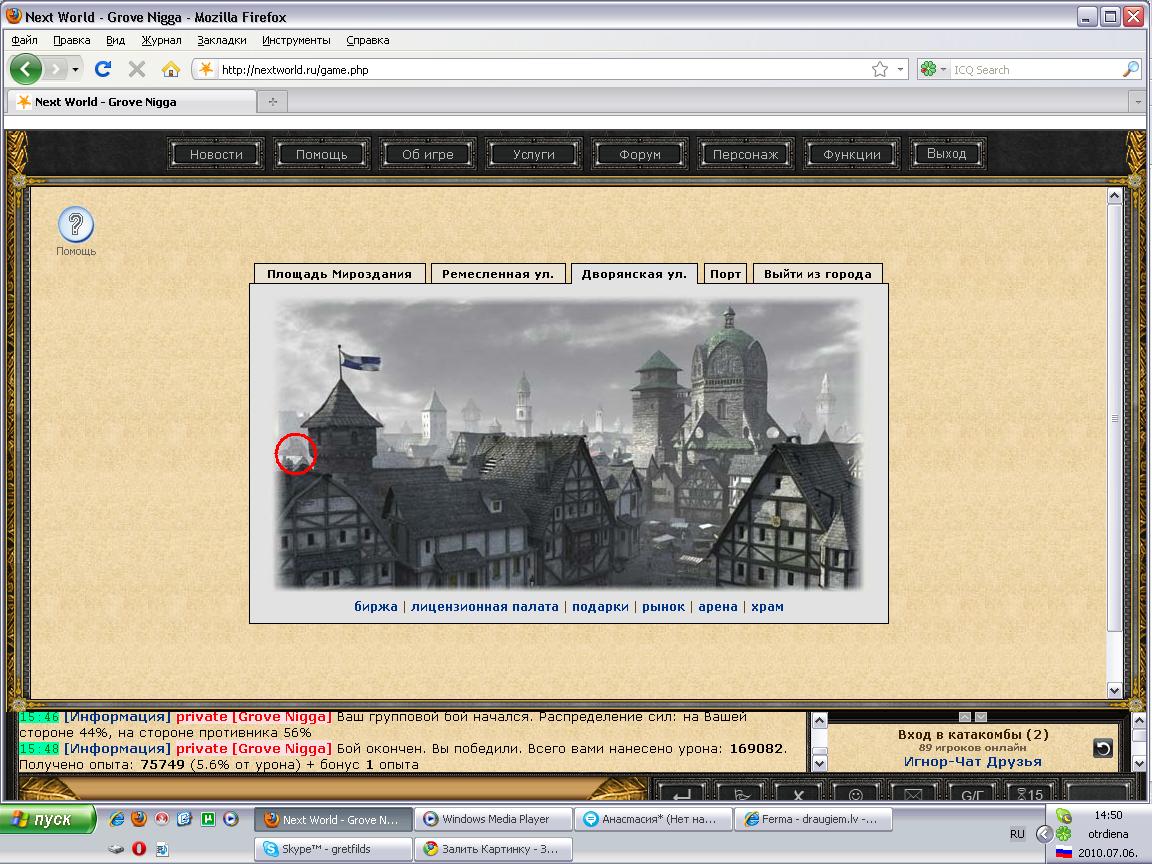Select the Порт tab
1152x864 pixels.
pyautogui.click(x=725, y=273)
